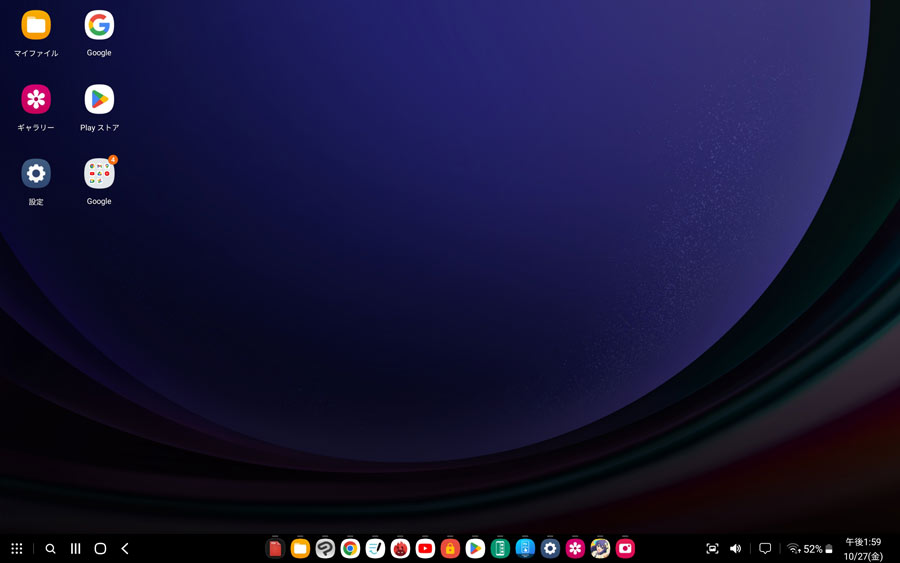Open the マイファイル app on desktop

(36, 25)
